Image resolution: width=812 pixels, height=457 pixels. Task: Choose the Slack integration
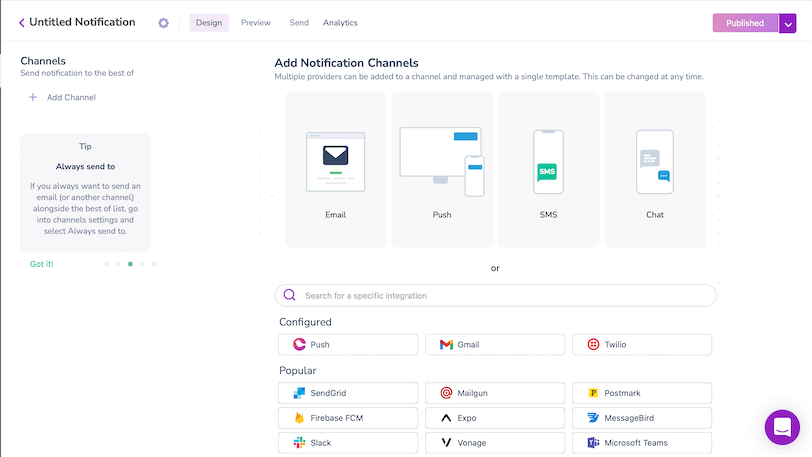[348, 442]
